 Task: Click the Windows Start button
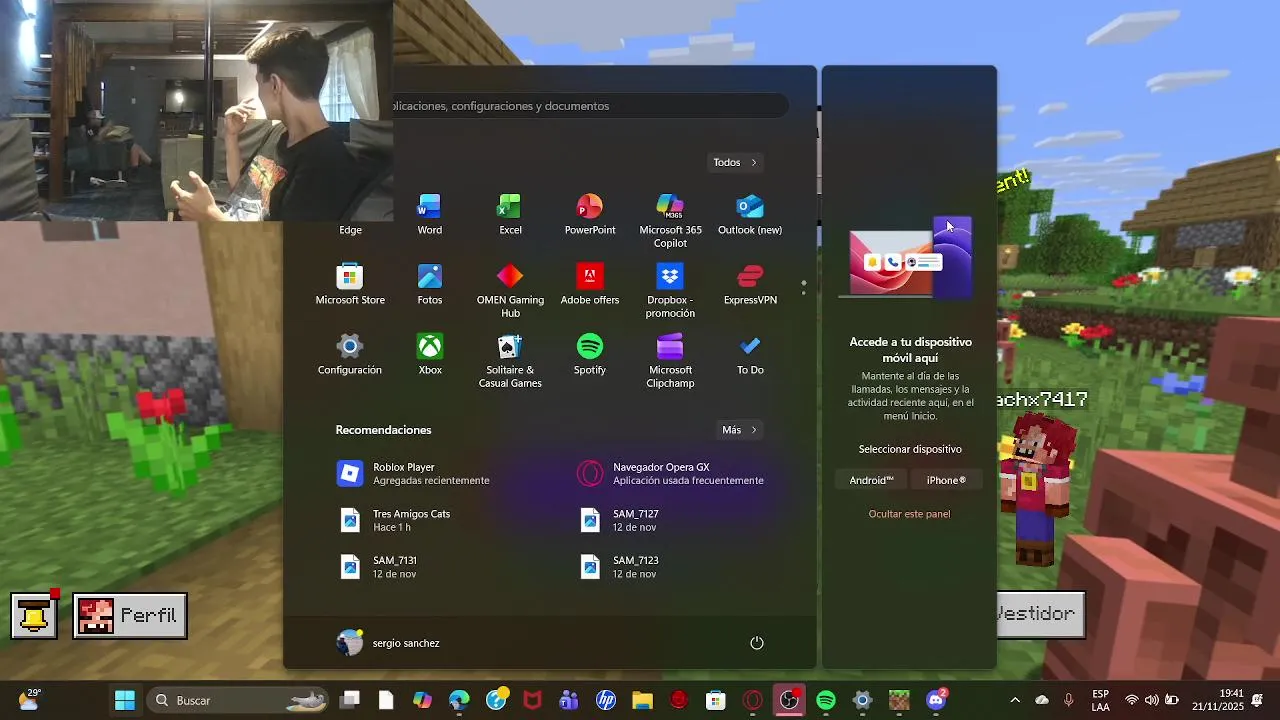click(125, 700)
